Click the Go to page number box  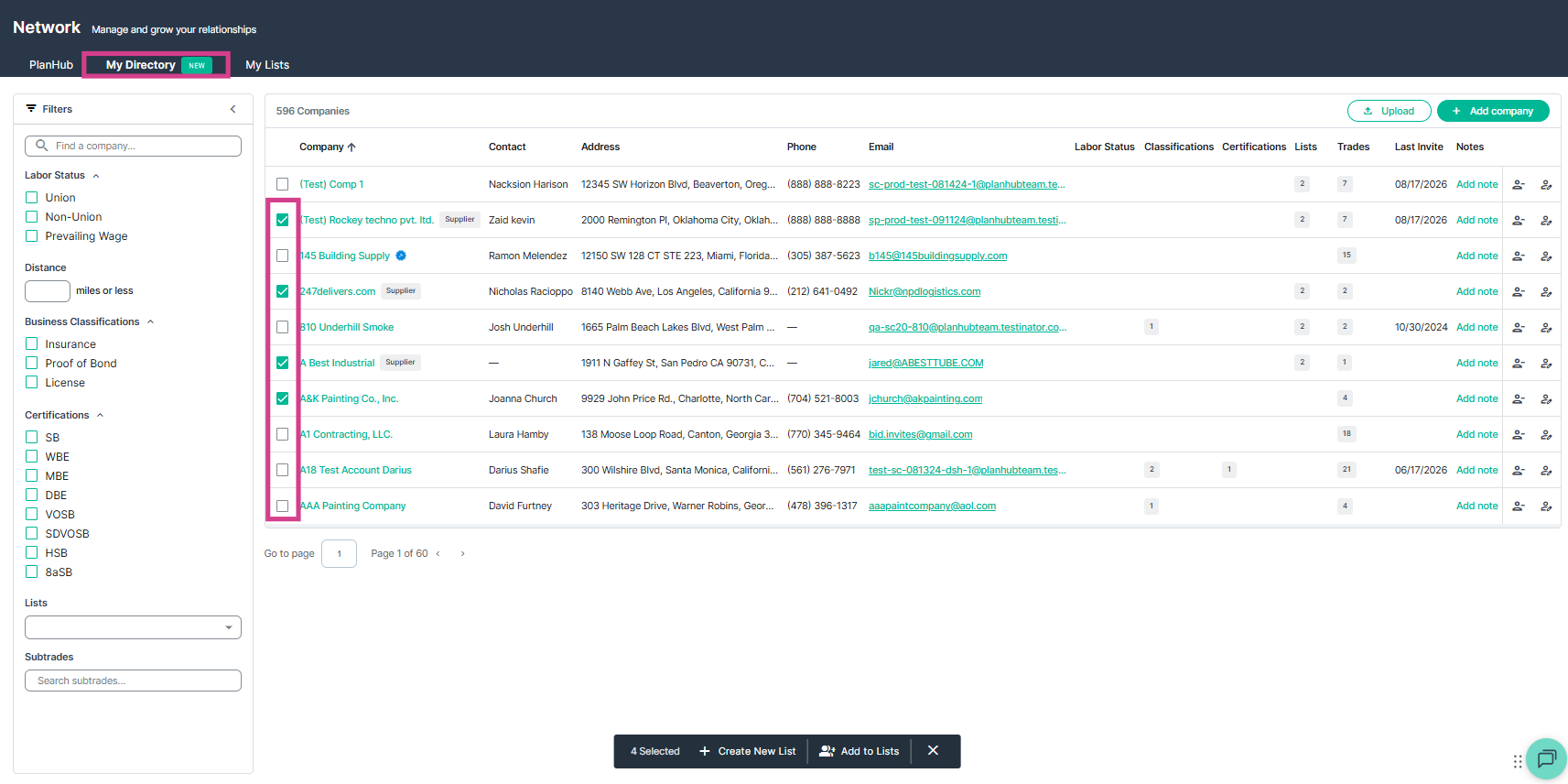(x=339, y=554)
